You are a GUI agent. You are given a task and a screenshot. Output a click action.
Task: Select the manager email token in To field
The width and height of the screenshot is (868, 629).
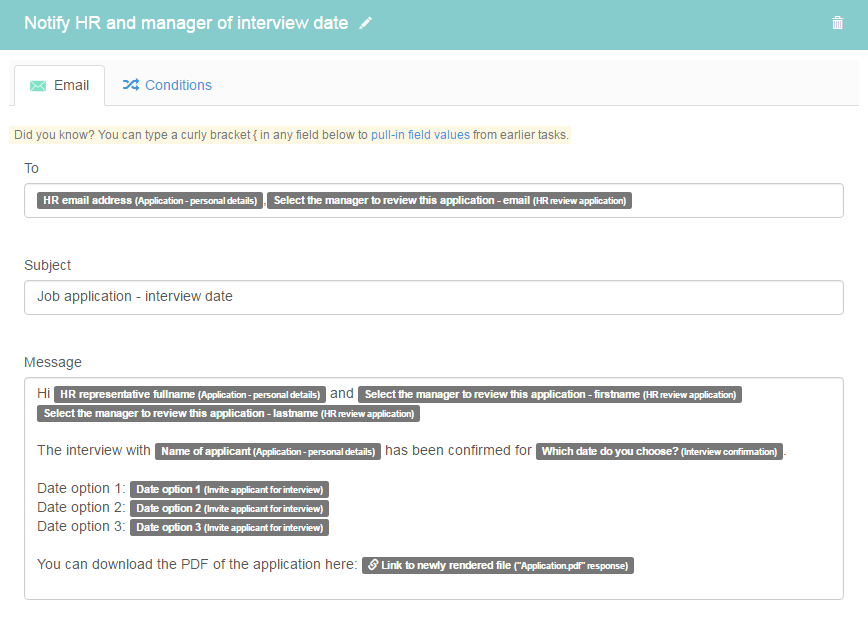coord(450,200)
